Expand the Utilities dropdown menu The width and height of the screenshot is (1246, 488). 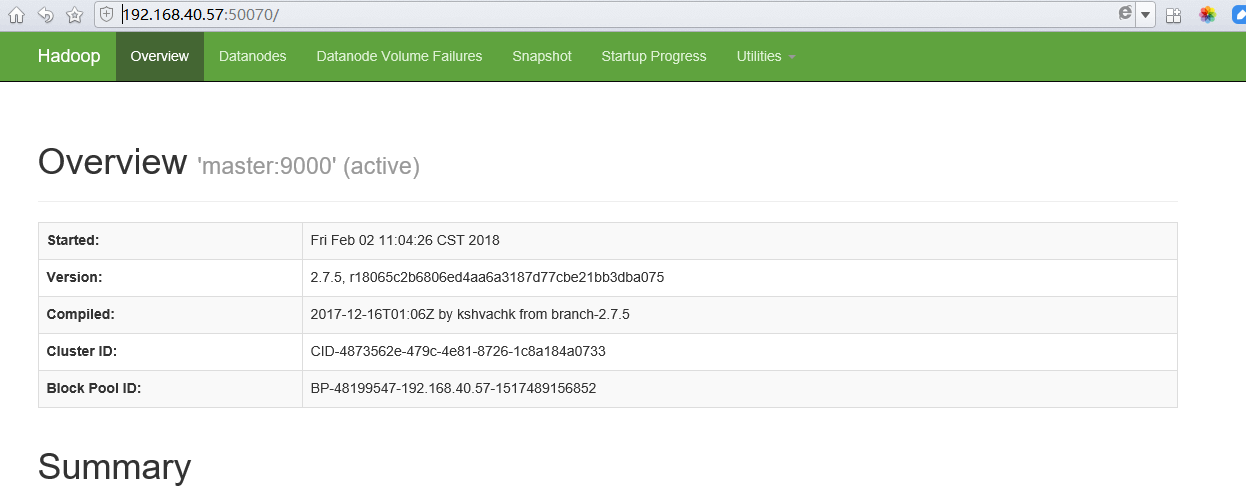766,56
